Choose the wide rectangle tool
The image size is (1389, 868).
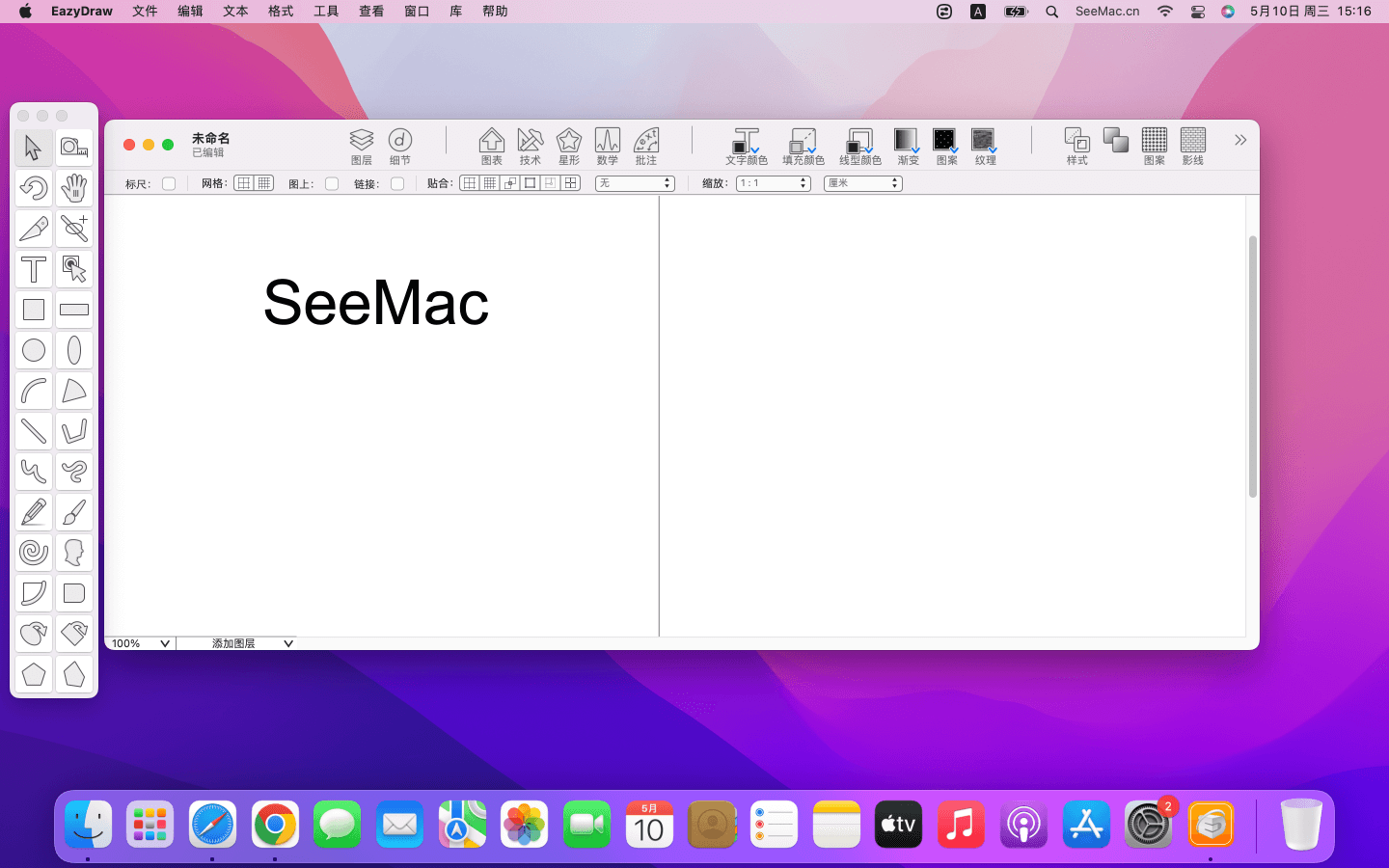74,310
